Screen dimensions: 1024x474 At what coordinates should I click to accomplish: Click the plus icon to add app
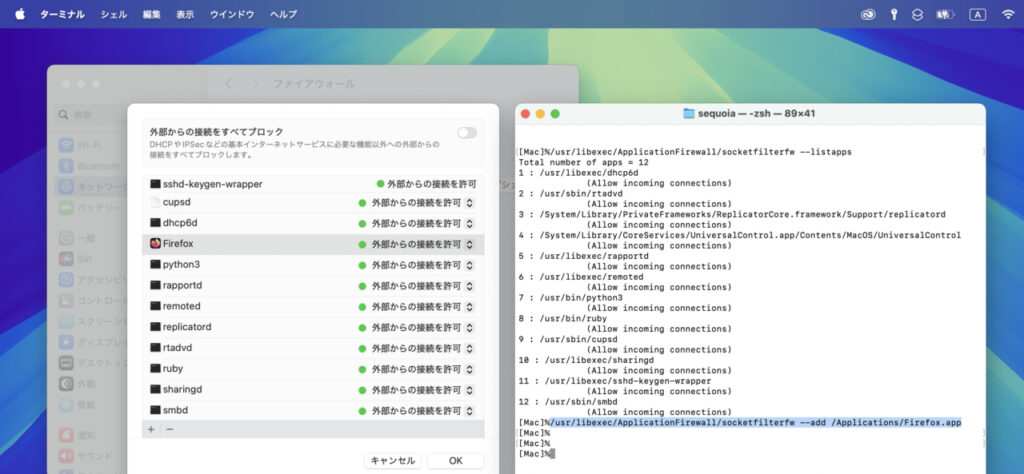(151, 429)
